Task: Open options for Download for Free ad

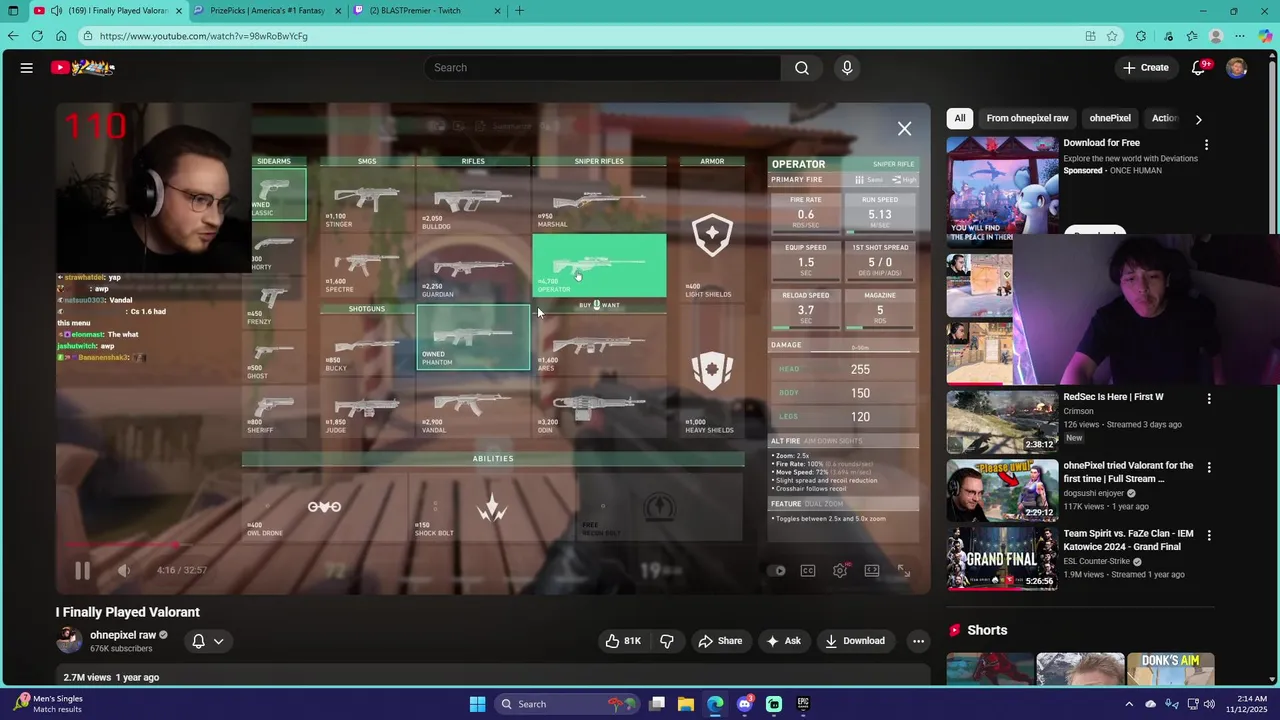Action: click(1206, 145)
